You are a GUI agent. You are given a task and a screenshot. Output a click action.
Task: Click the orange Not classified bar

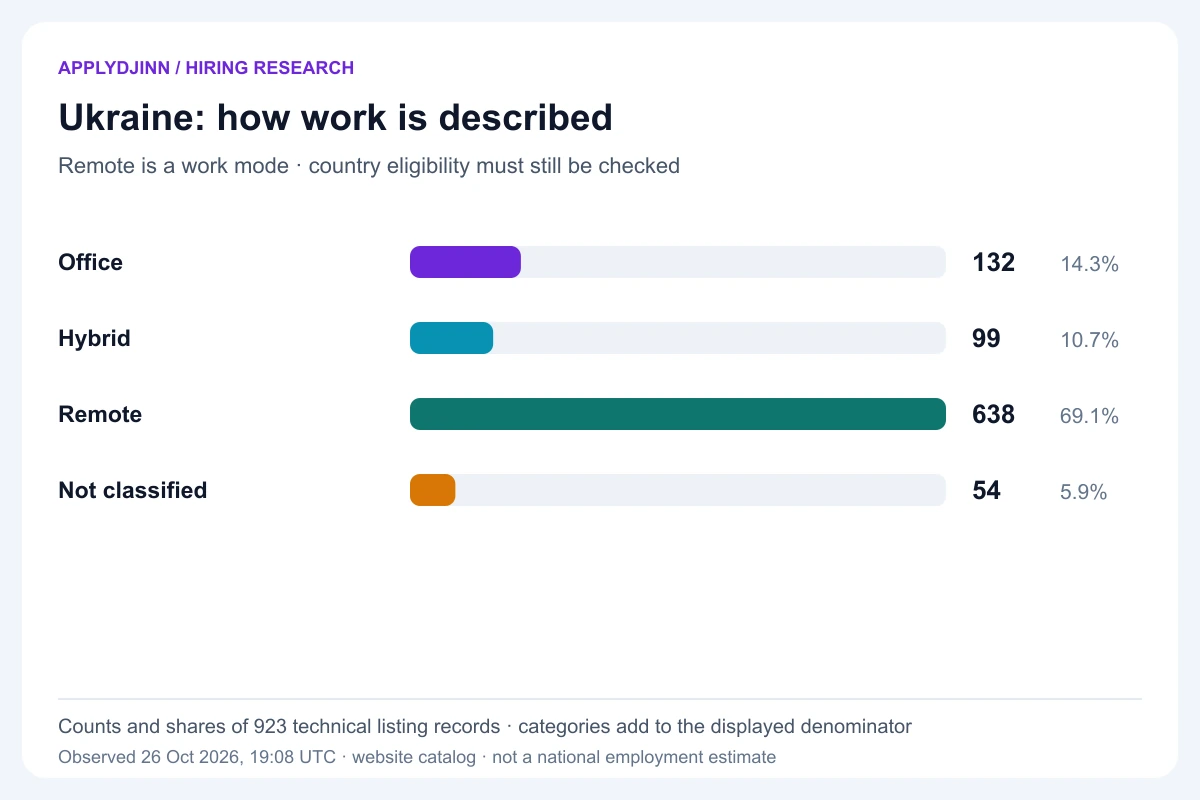click(x=433, y=490)
